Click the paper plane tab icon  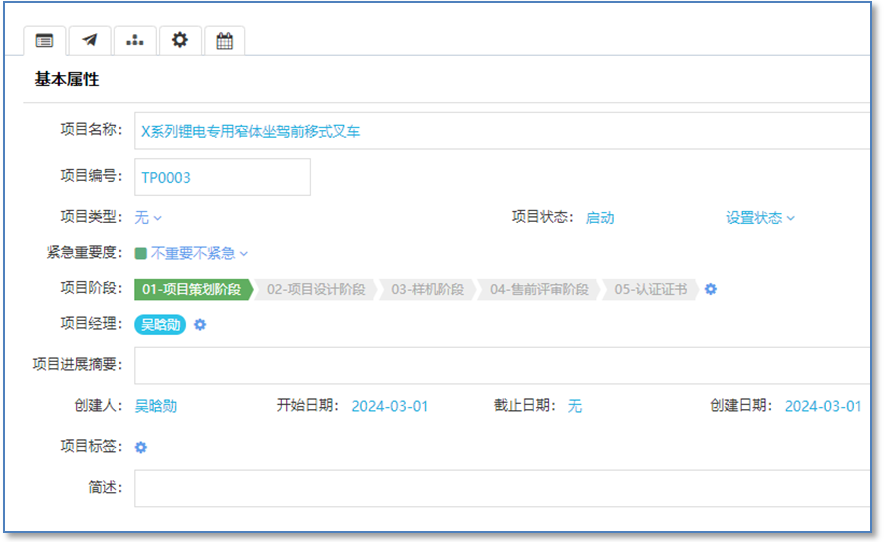90,40
